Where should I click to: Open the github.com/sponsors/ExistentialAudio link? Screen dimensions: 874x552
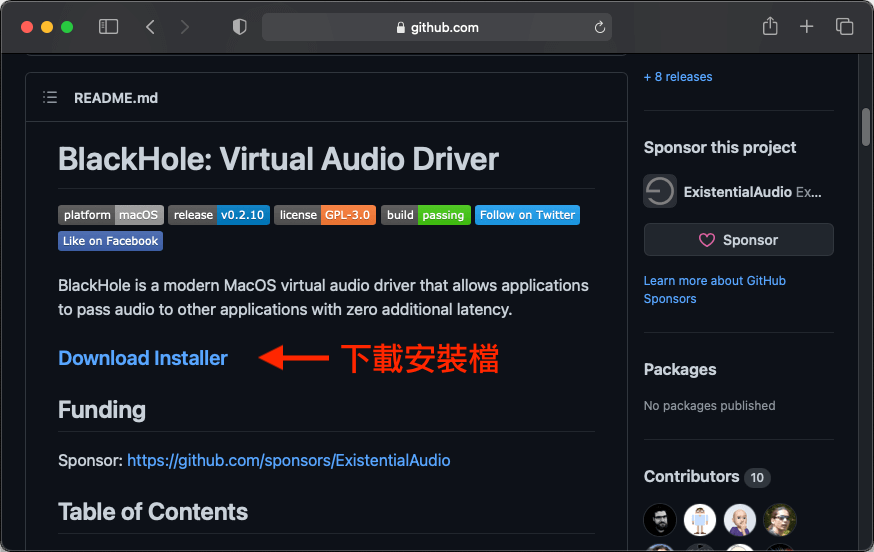[289, 461]
